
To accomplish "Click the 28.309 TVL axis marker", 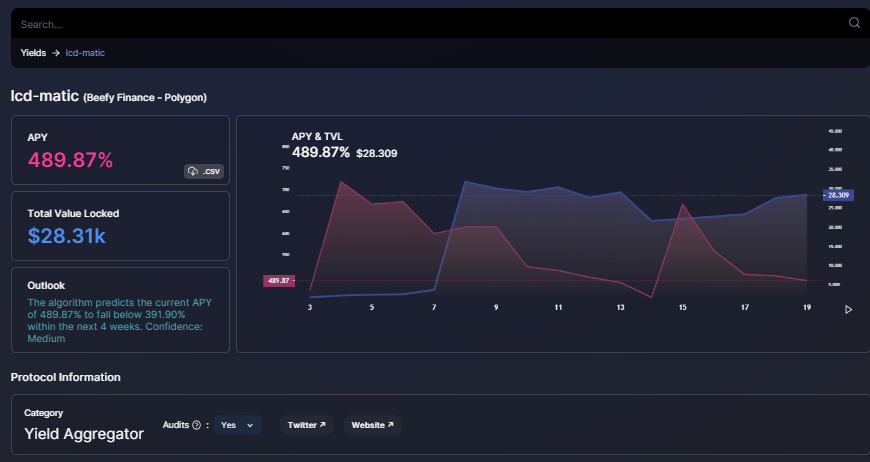I will (838, 195).
